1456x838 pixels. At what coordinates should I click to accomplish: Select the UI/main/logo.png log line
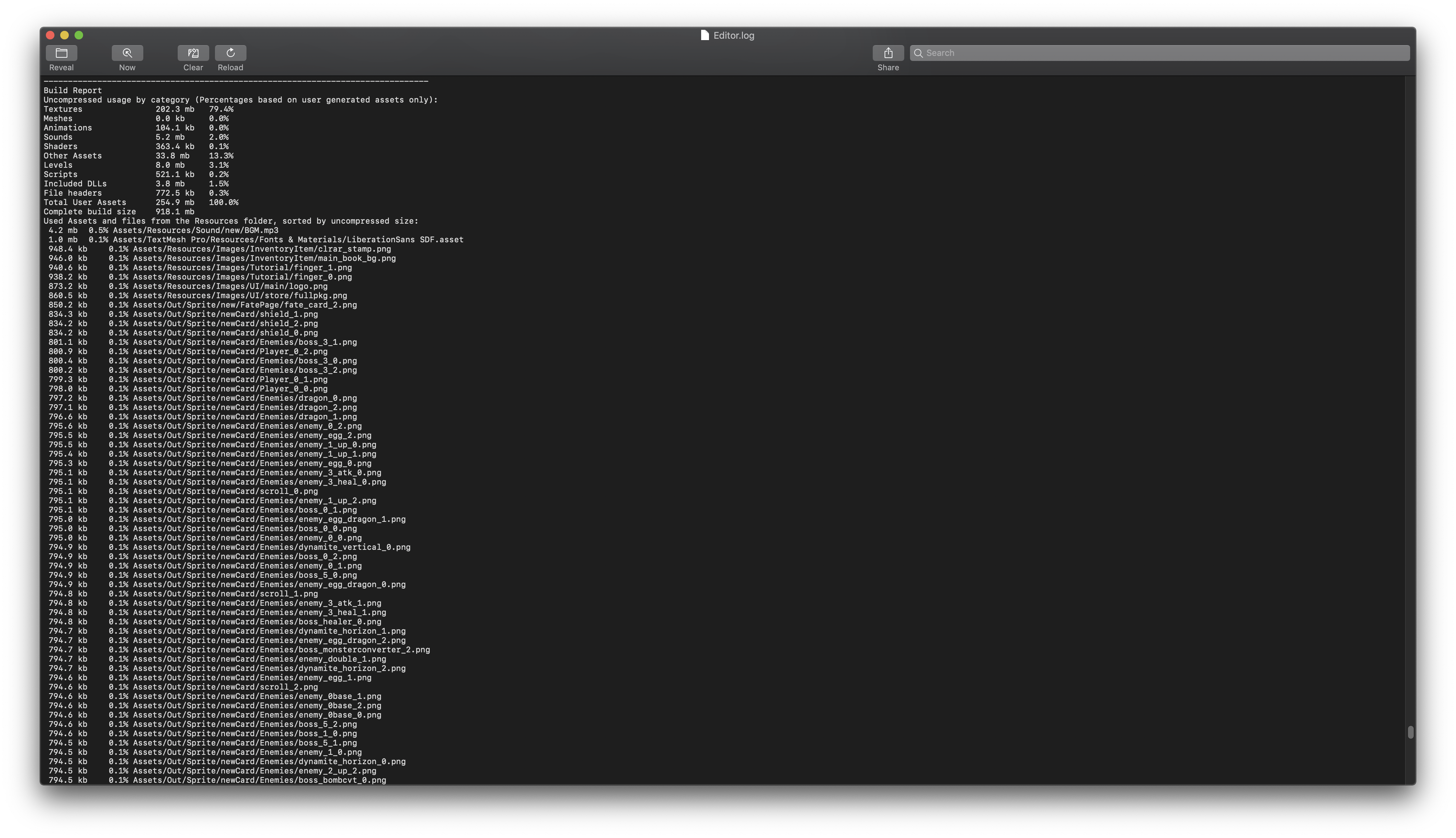pos(230,286)
